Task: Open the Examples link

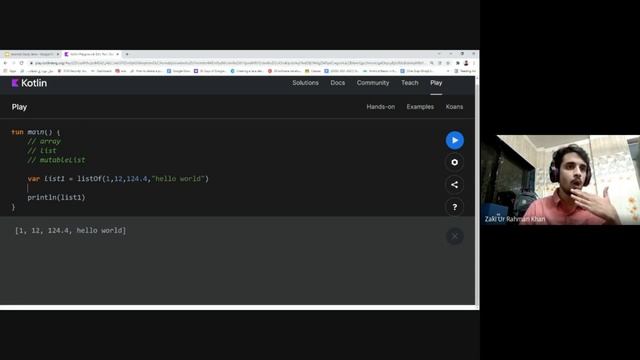Action: pos(420,107)
